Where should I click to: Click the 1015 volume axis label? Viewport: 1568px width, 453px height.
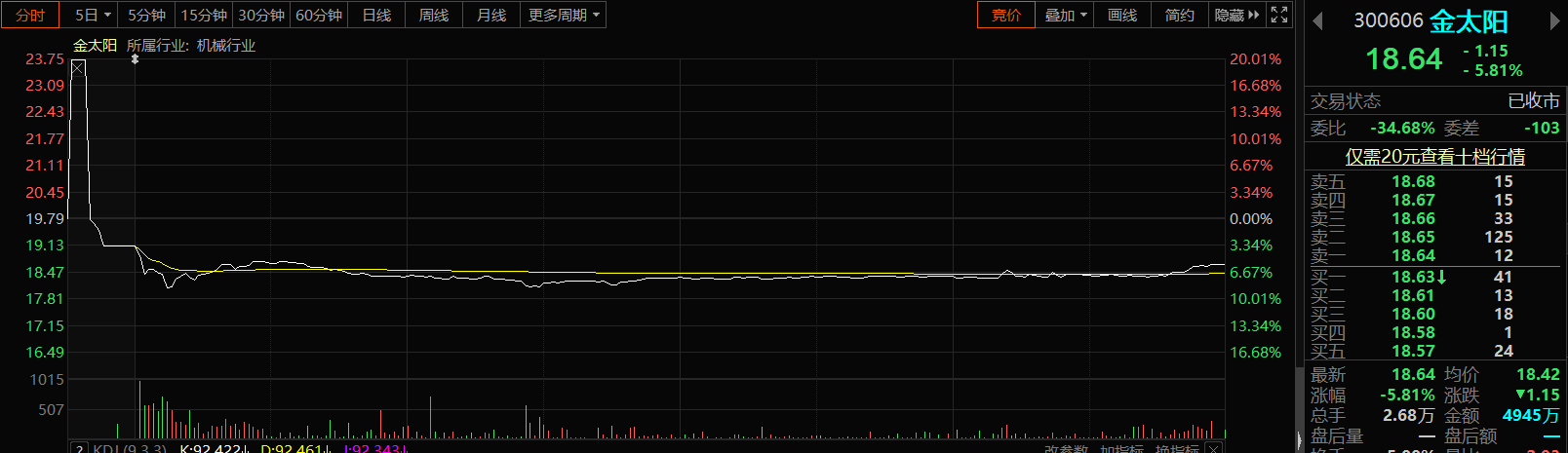coord(47,379)
